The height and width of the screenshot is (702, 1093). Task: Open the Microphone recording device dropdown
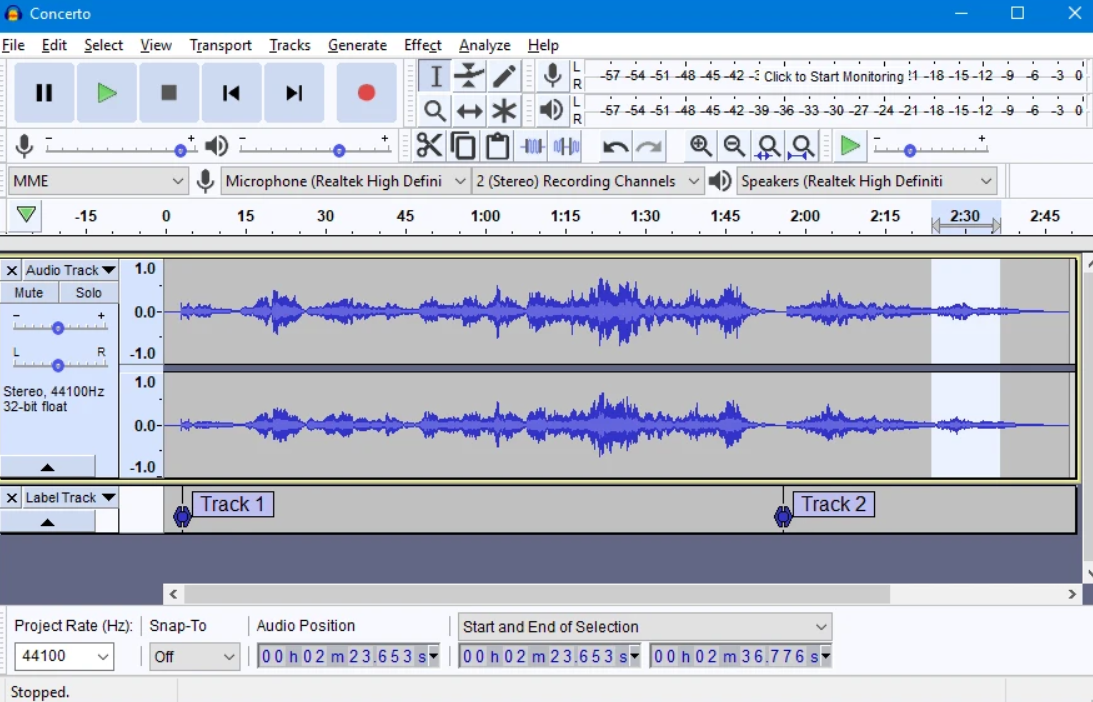tap(344, 181)
